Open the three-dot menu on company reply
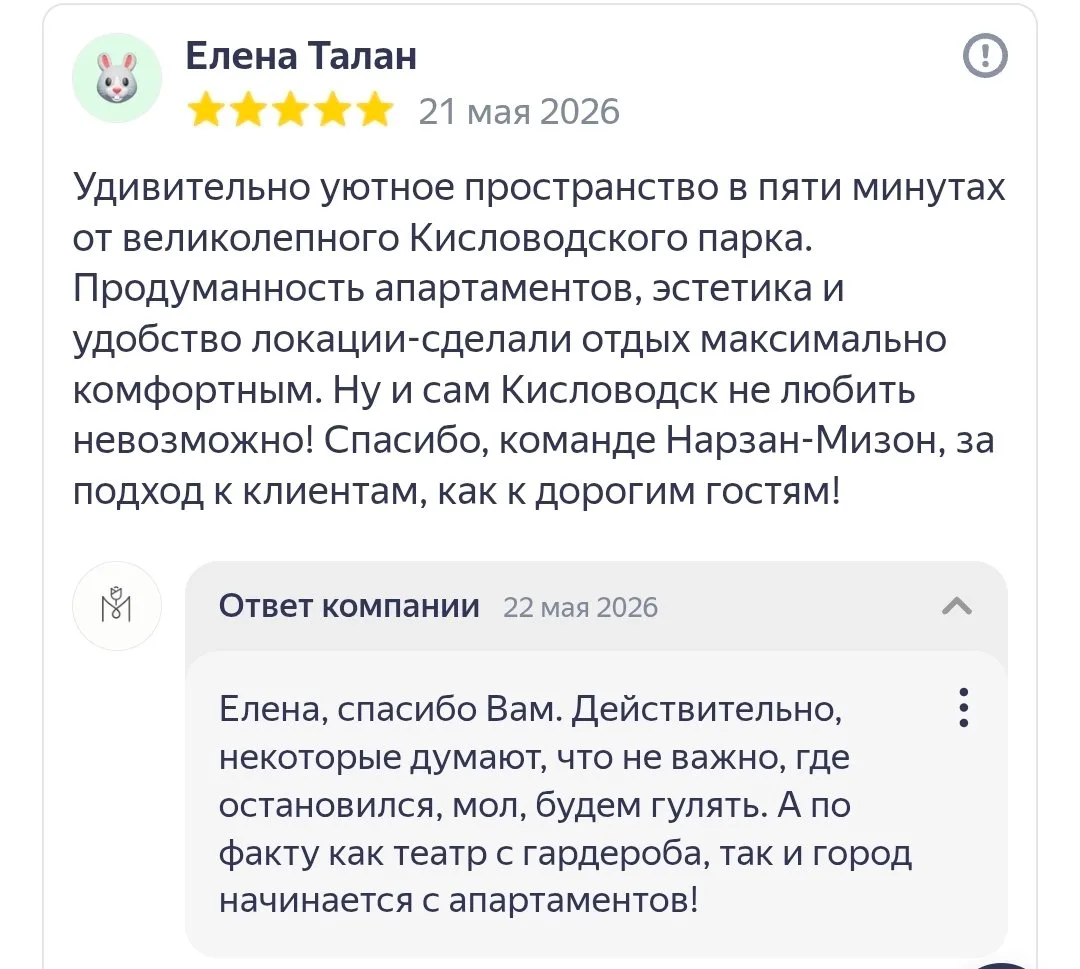Viewport: 1080px width, 969px height. tap(964, 707)
